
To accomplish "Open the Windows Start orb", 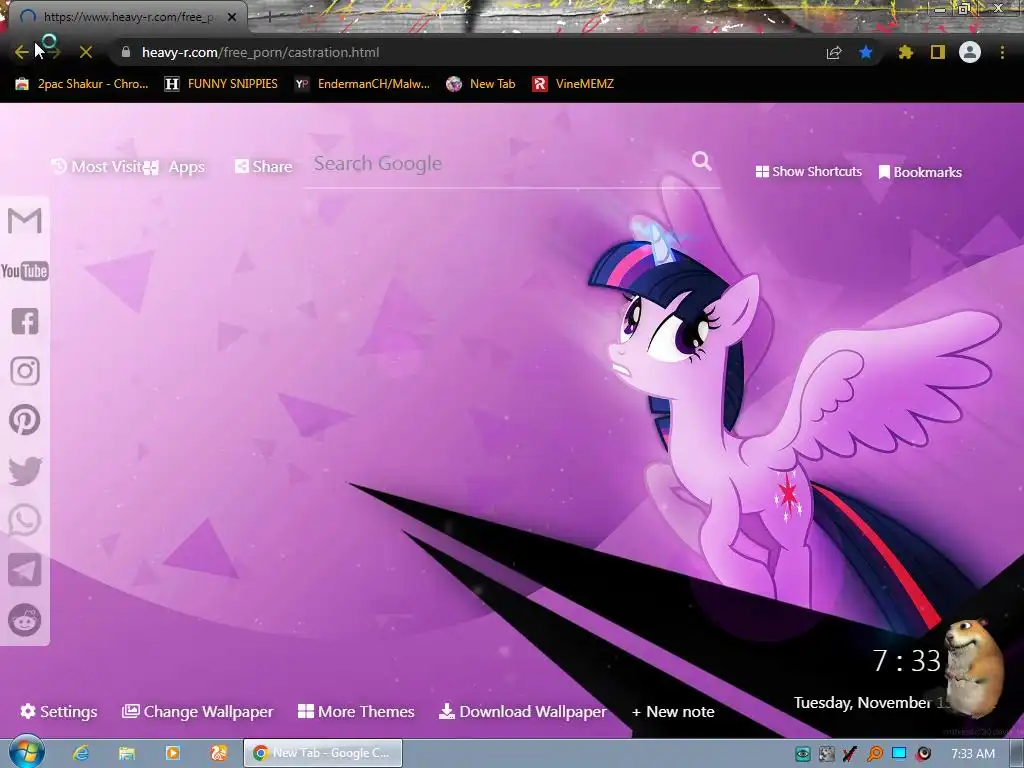I will click(x=26, y=752).
